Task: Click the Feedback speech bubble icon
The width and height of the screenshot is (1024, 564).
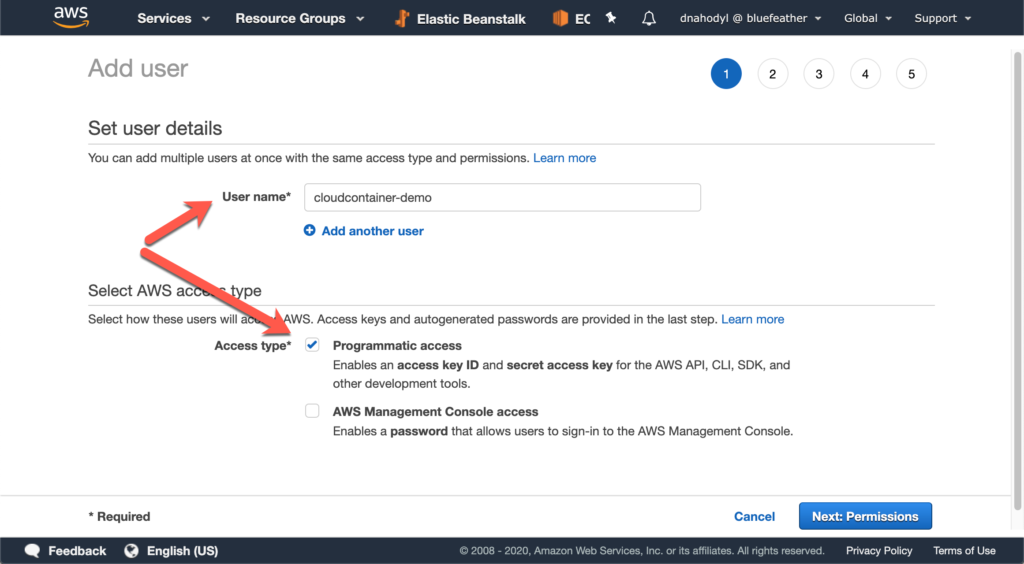Action: (33, 551)
